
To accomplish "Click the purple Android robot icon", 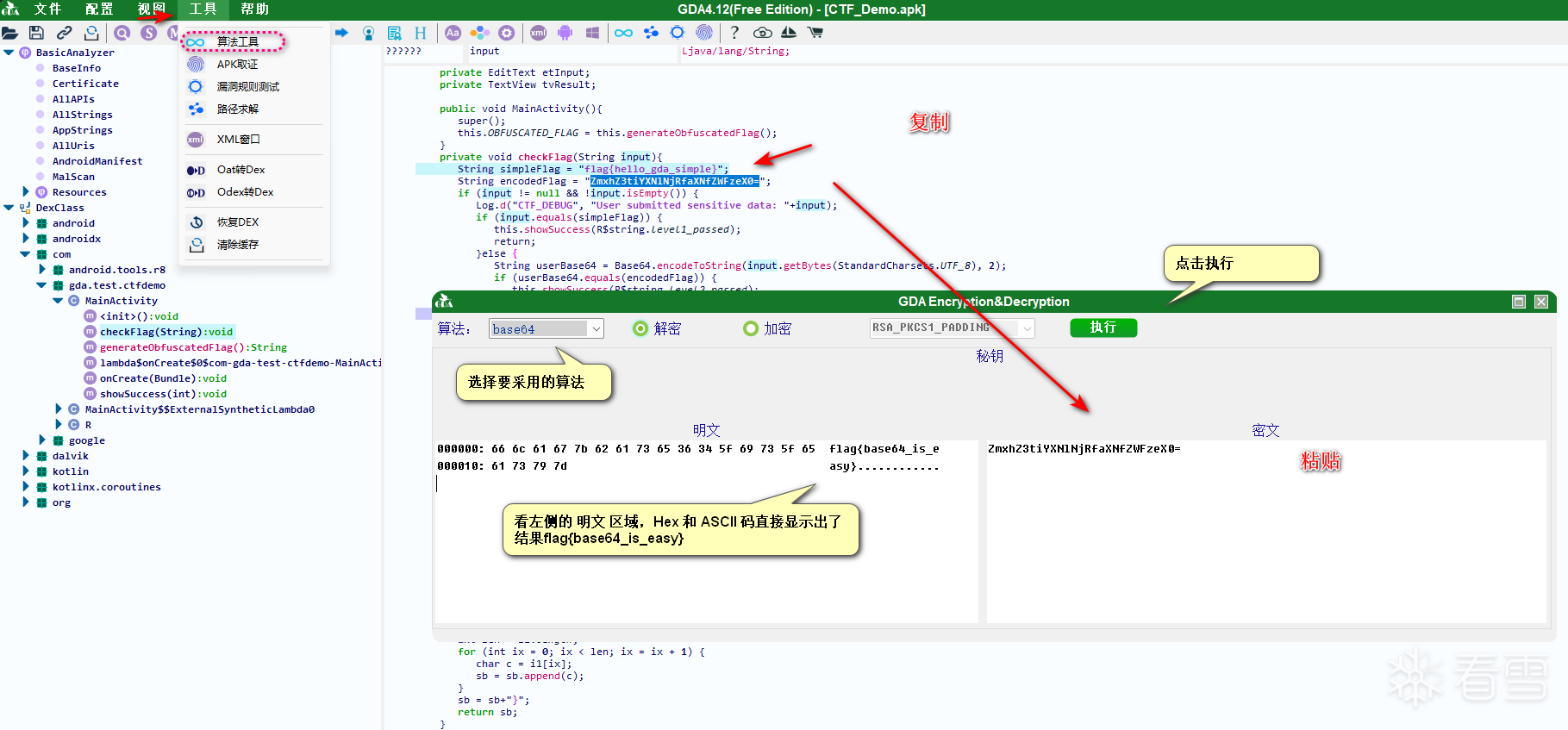I will [565, 33].
